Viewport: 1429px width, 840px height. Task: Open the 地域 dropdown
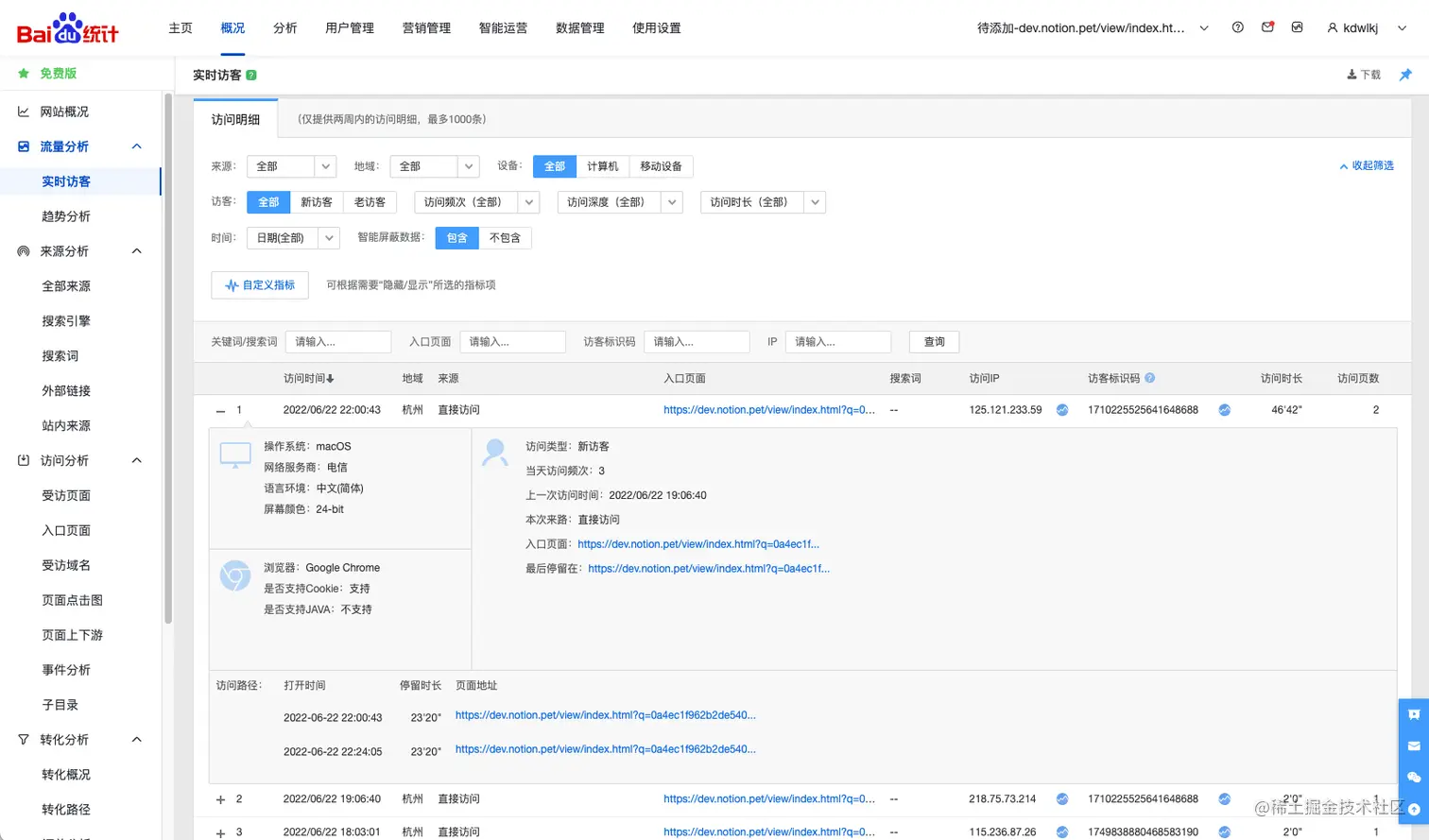(434, 166)
